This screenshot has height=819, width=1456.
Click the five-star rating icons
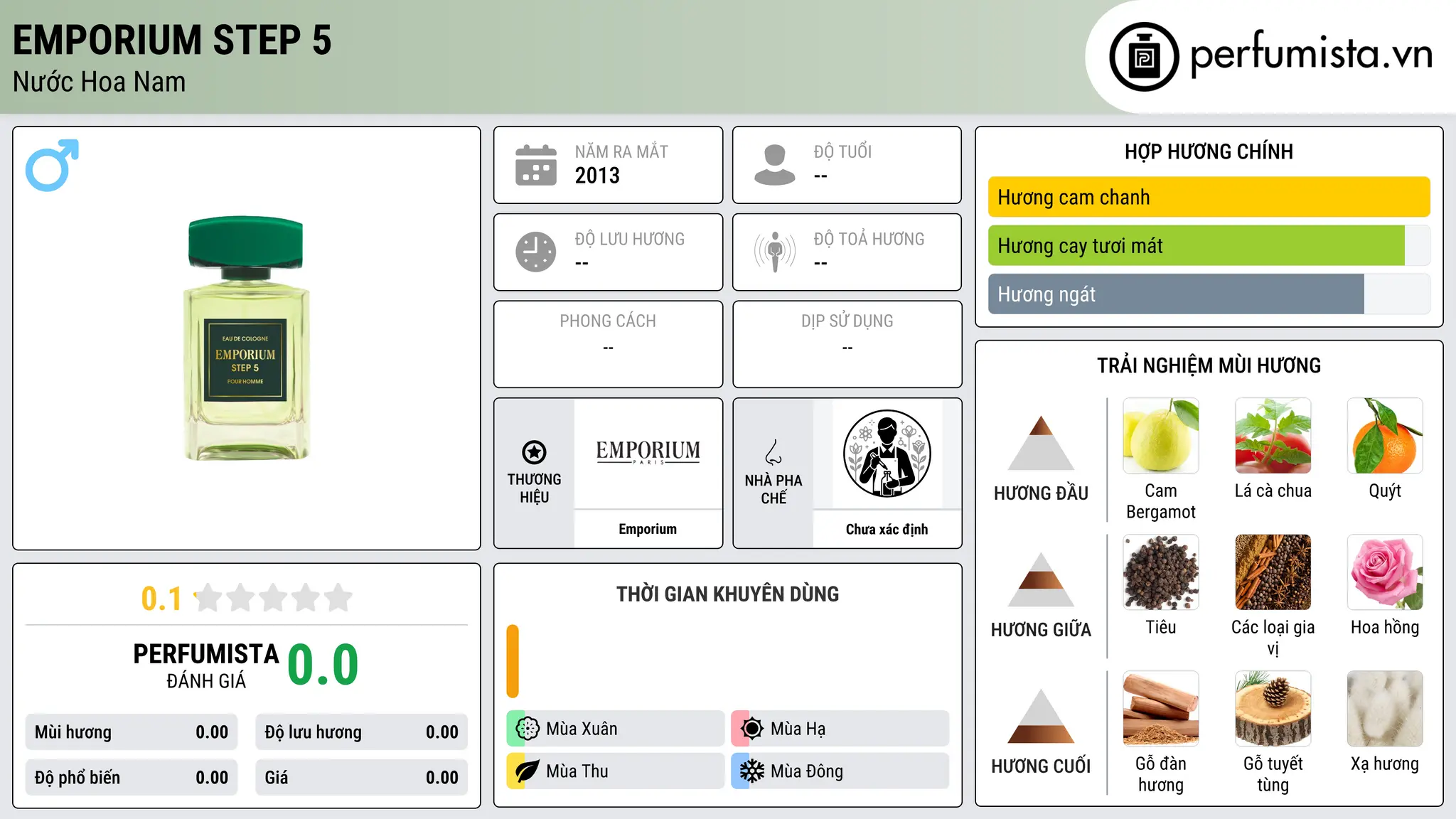pos(273,598)
